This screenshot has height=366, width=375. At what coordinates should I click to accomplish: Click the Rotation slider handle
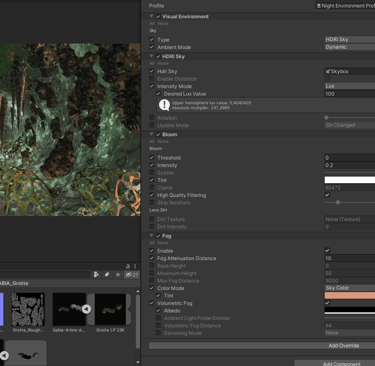click(x=326, y=118)
